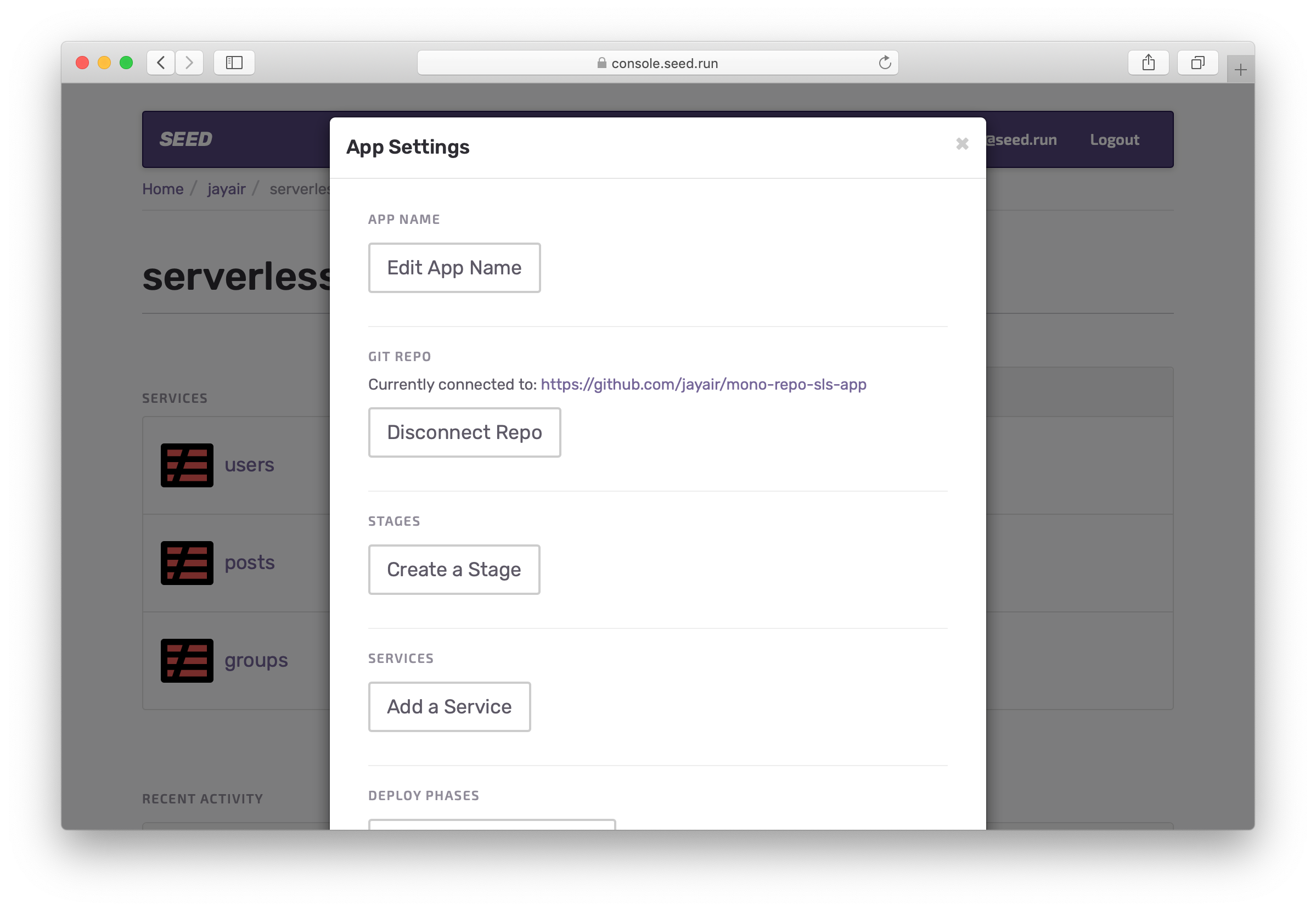Click the Safari forward arrow
Image resolution: width=1316 pixels, height=911 pixels.
point(189,62)
